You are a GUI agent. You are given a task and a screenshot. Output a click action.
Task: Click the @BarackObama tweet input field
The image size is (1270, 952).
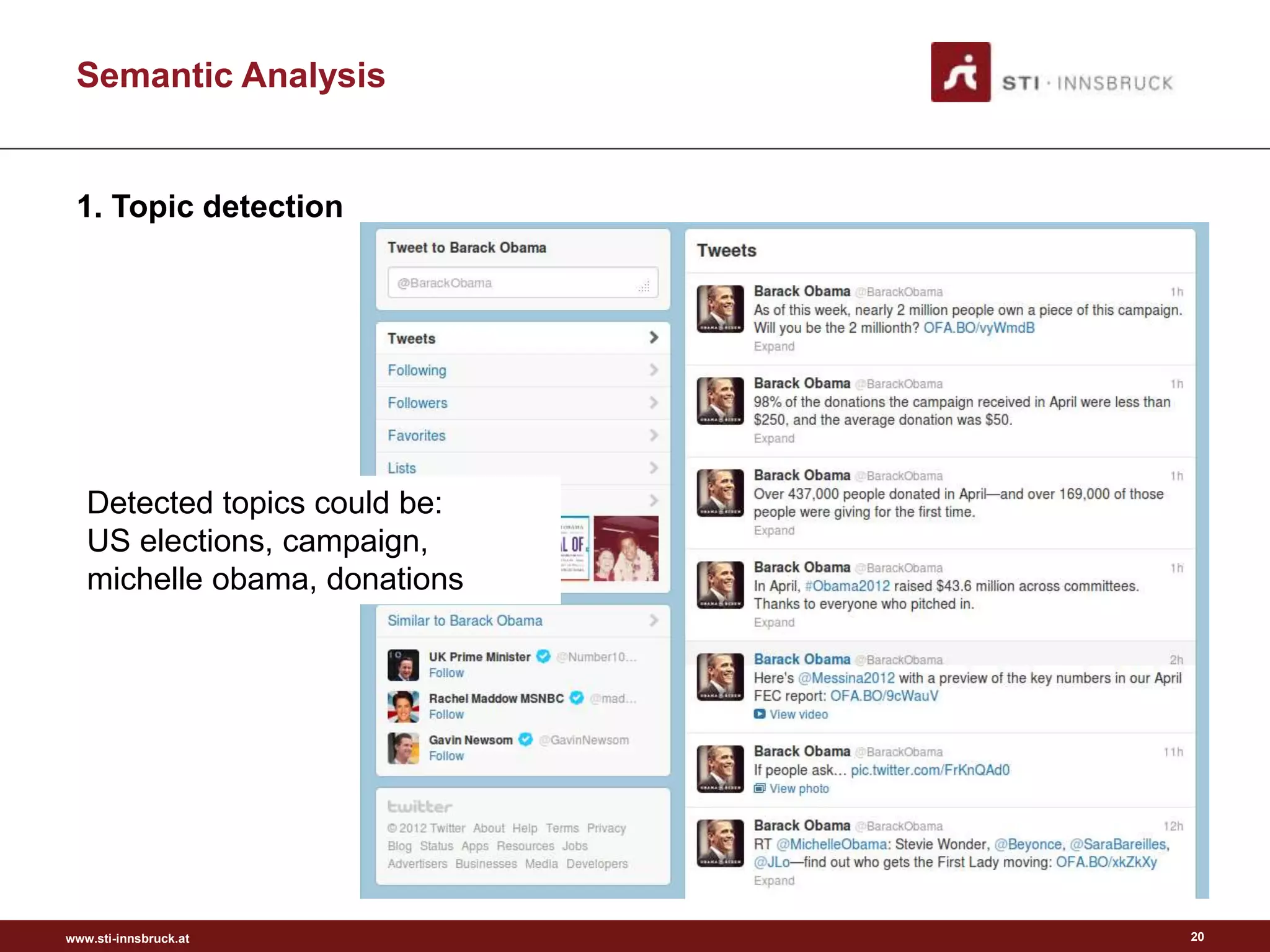523,283
